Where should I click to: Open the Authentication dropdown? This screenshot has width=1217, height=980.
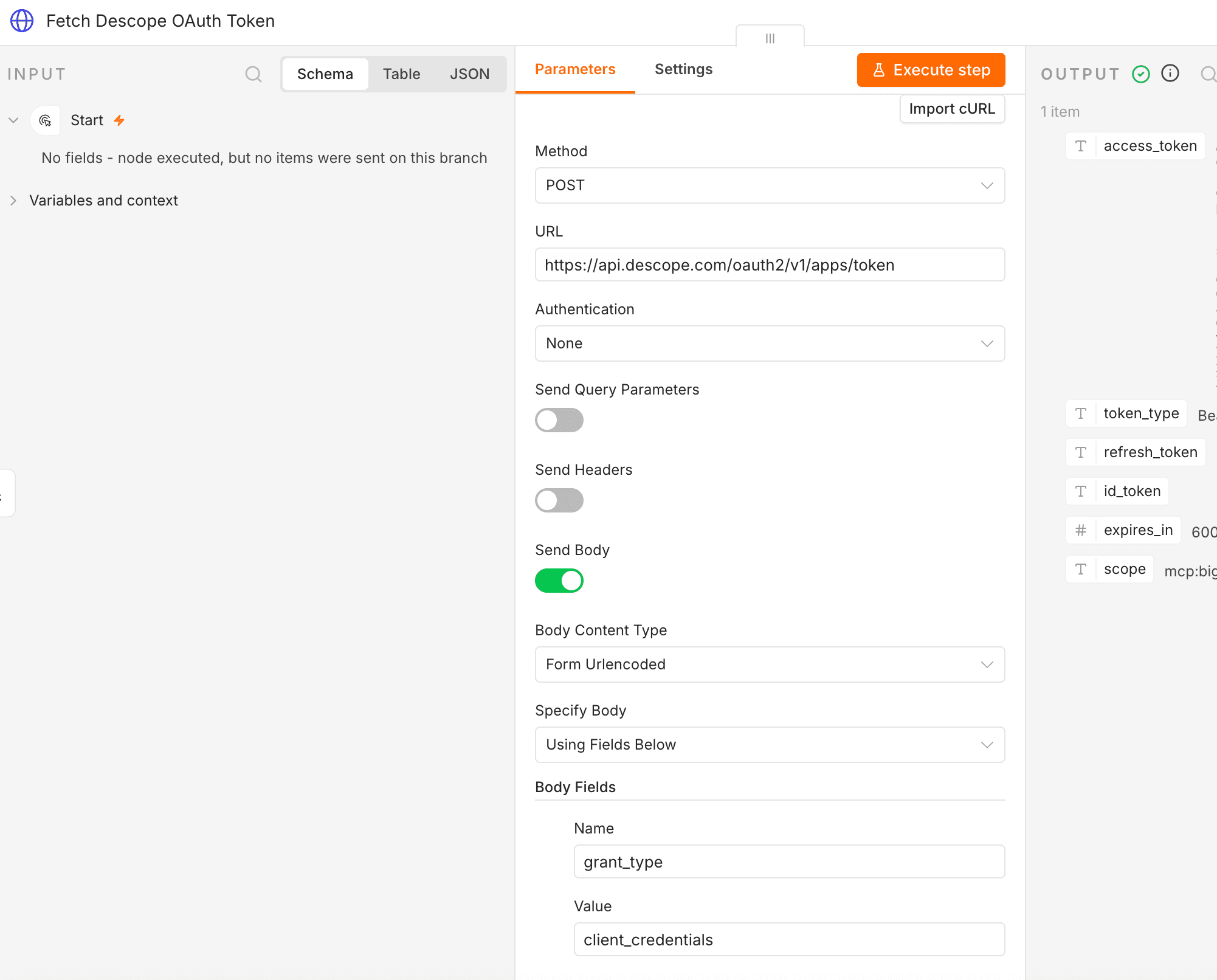(x=770, y=343)
